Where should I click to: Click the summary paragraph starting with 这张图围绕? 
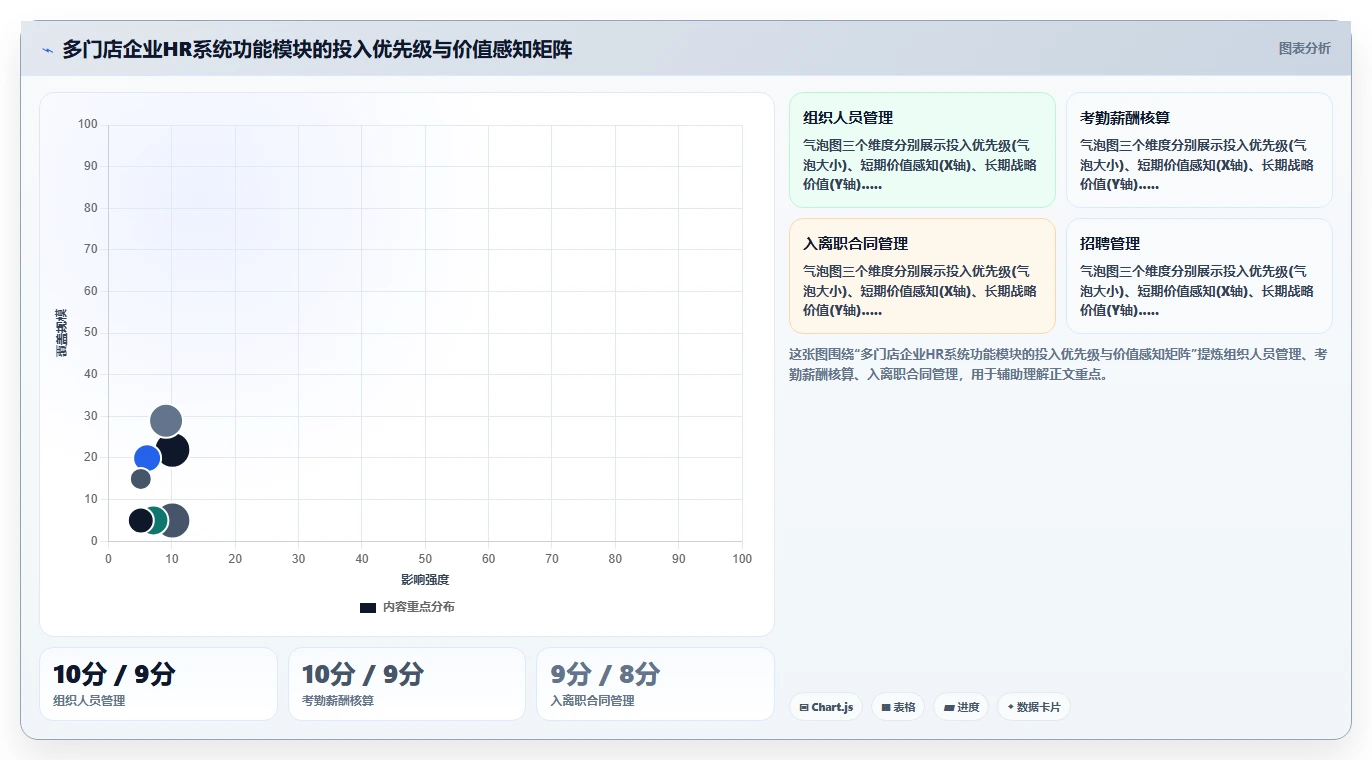tap(1060, 364)
